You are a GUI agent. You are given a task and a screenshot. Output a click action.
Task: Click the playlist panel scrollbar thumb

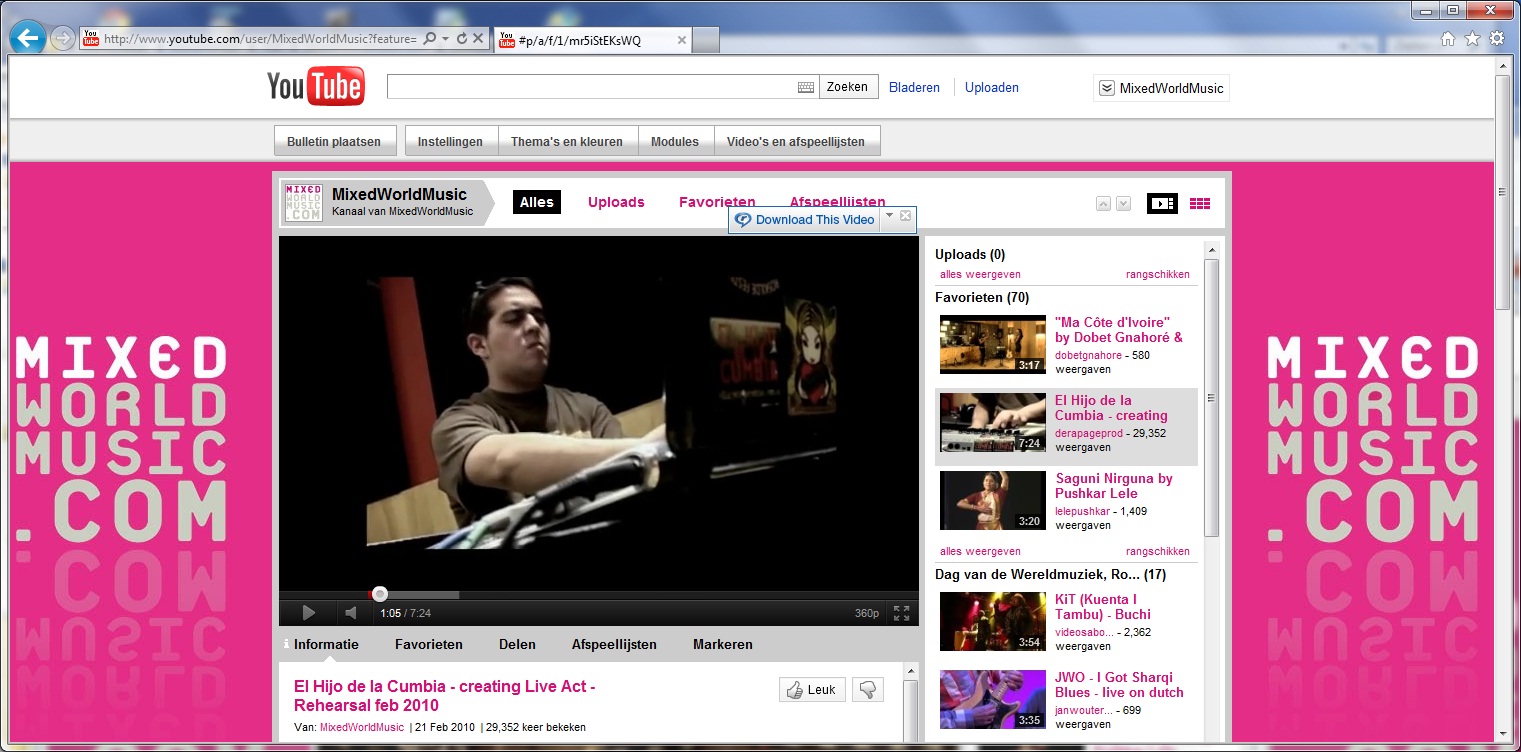pos(1211,398)
